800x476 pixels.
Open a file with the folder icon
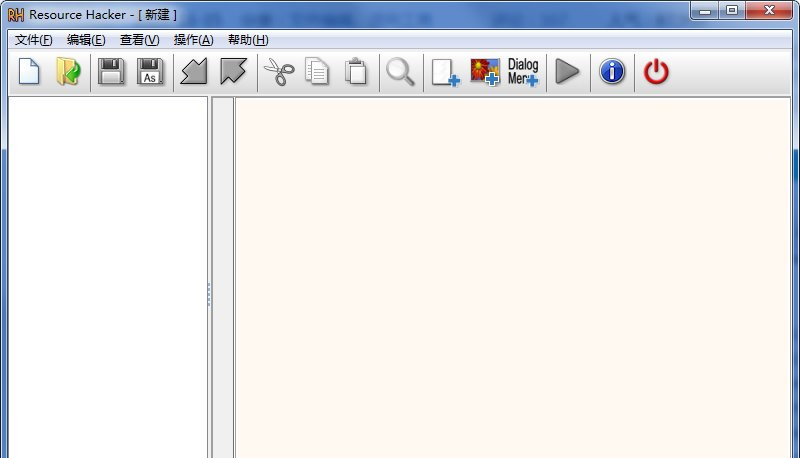pos(68,72)
